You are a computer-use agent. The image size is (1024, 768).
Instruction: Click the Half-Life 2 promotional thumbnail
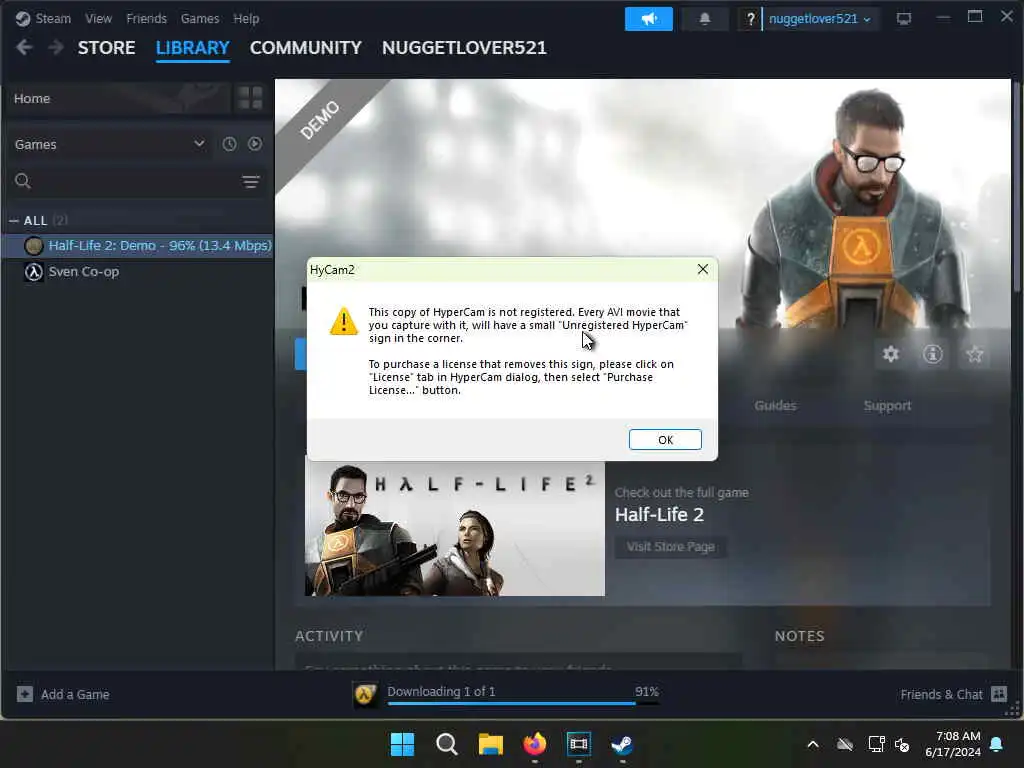[x=455, y=528]
